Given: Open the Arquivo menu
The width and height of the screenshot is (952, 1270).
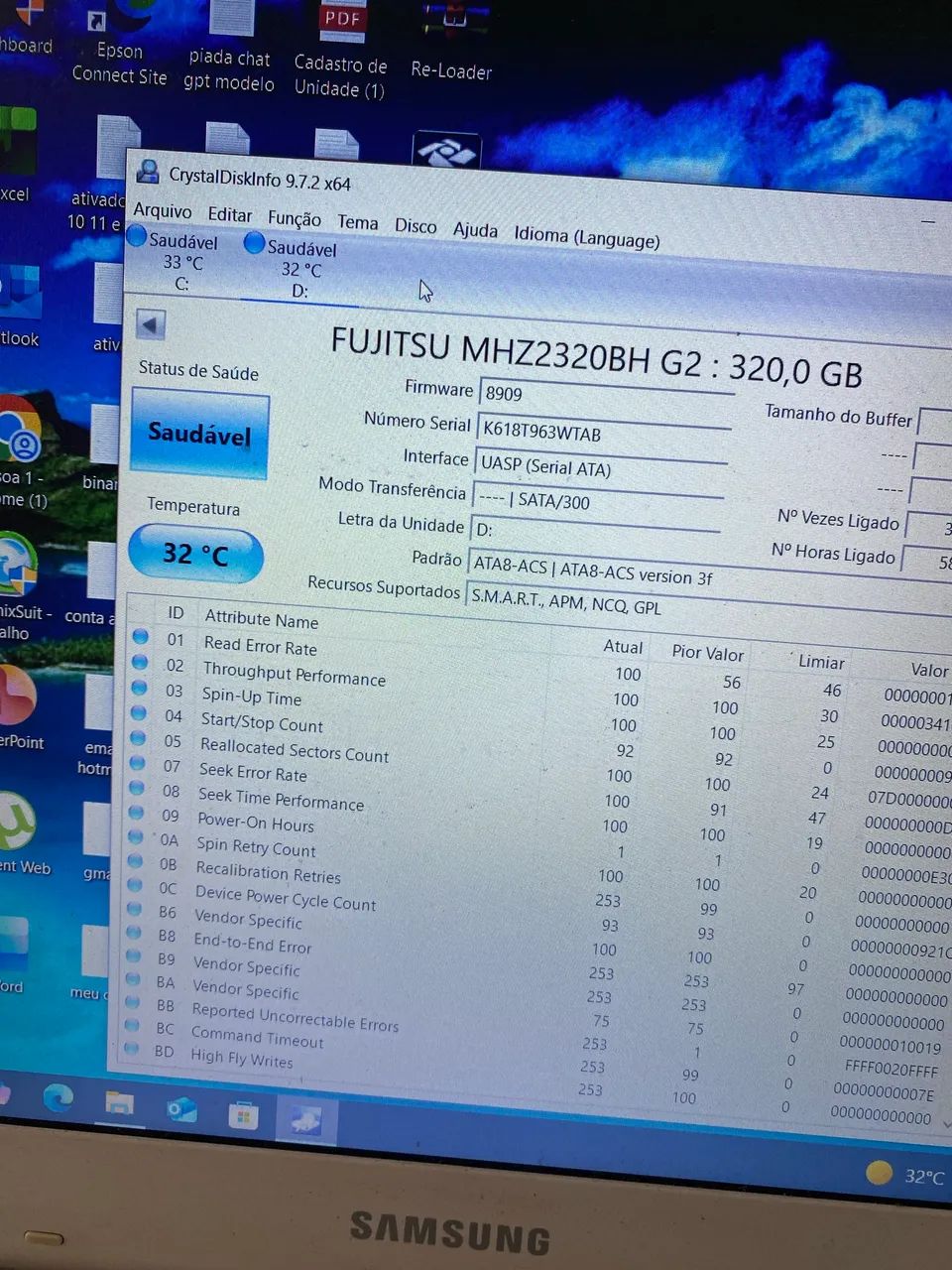Looking at the screenshot, I should click(162, 210).
